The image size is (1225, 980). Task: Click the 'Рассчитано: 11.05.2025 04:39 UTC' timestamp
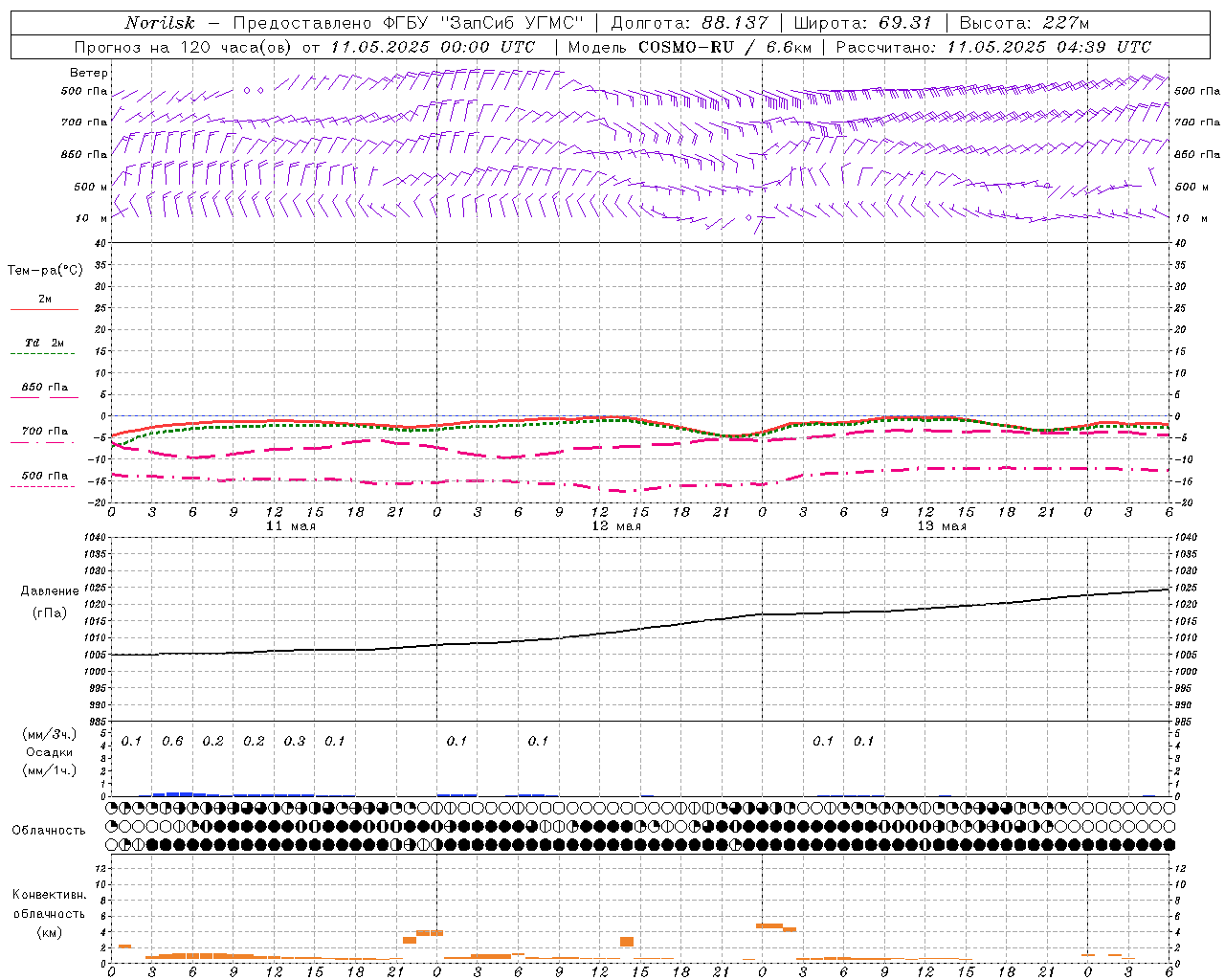pyautogui.click(x=993, y=47)
